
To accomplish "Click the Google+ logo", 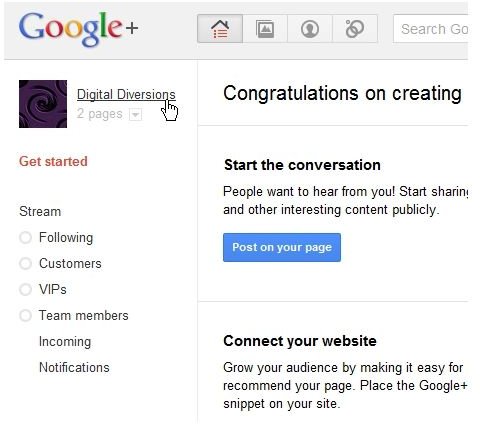I will point(79,29).
